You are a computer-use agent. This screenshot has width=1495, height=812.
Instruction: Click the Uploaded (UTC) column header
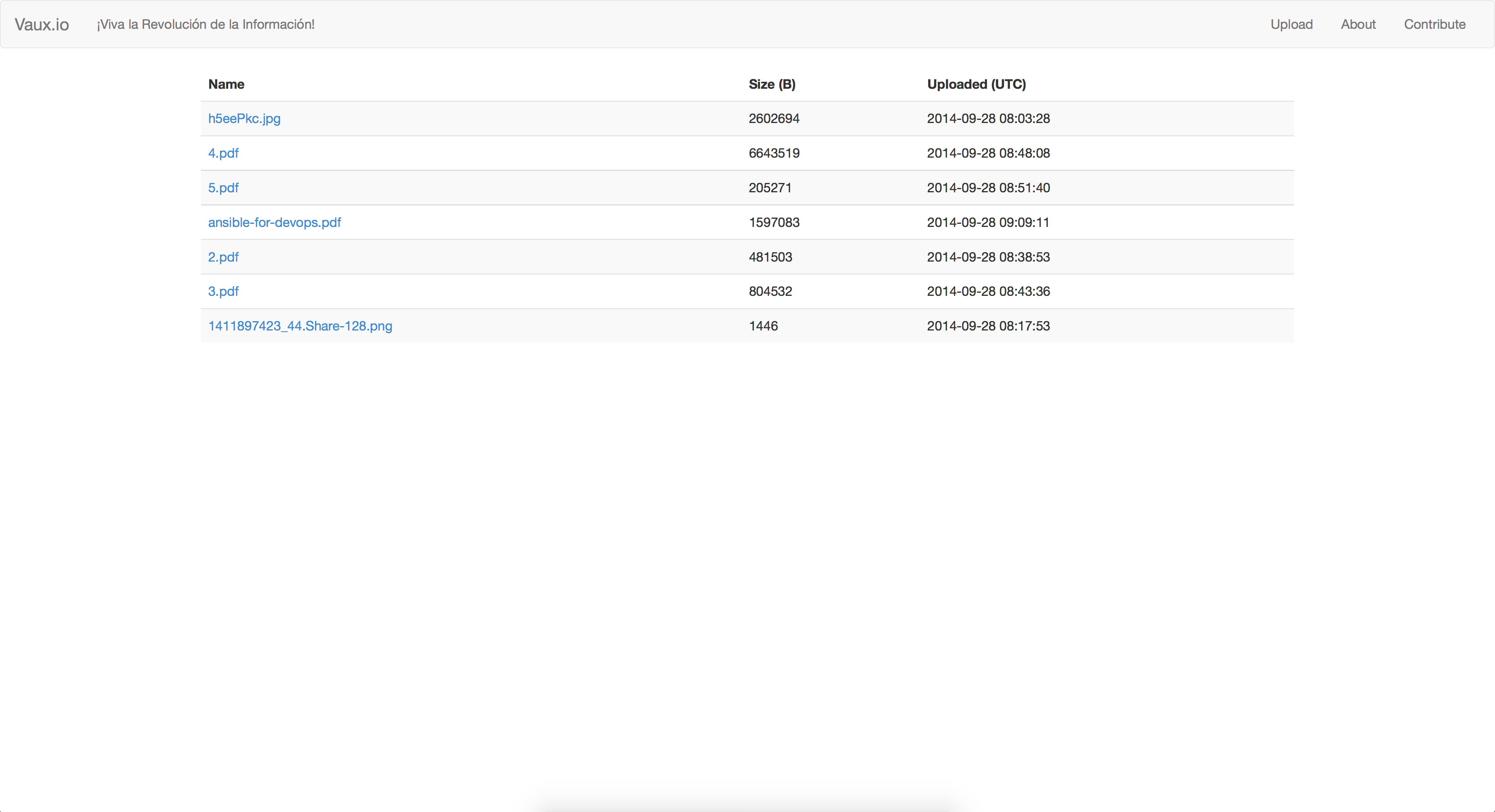click(x=976, y=84)
